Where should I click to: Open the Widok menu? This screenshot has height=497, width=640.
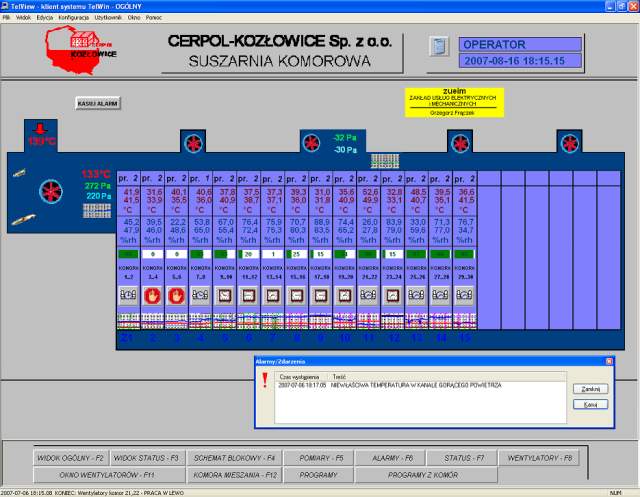point(23,18)
